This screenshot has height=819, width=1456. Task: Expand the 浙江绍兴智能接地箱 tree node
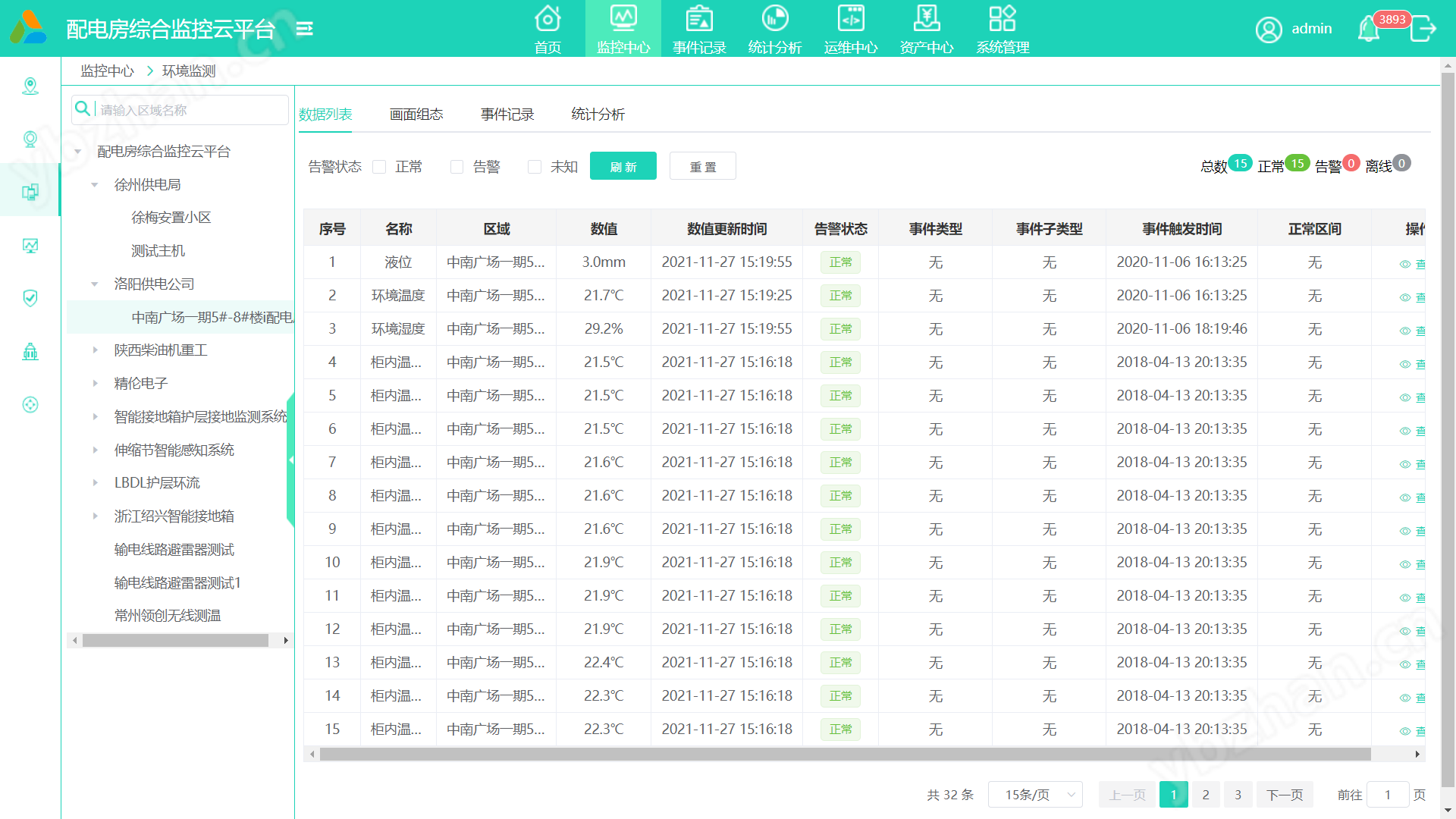click(95, 516)
